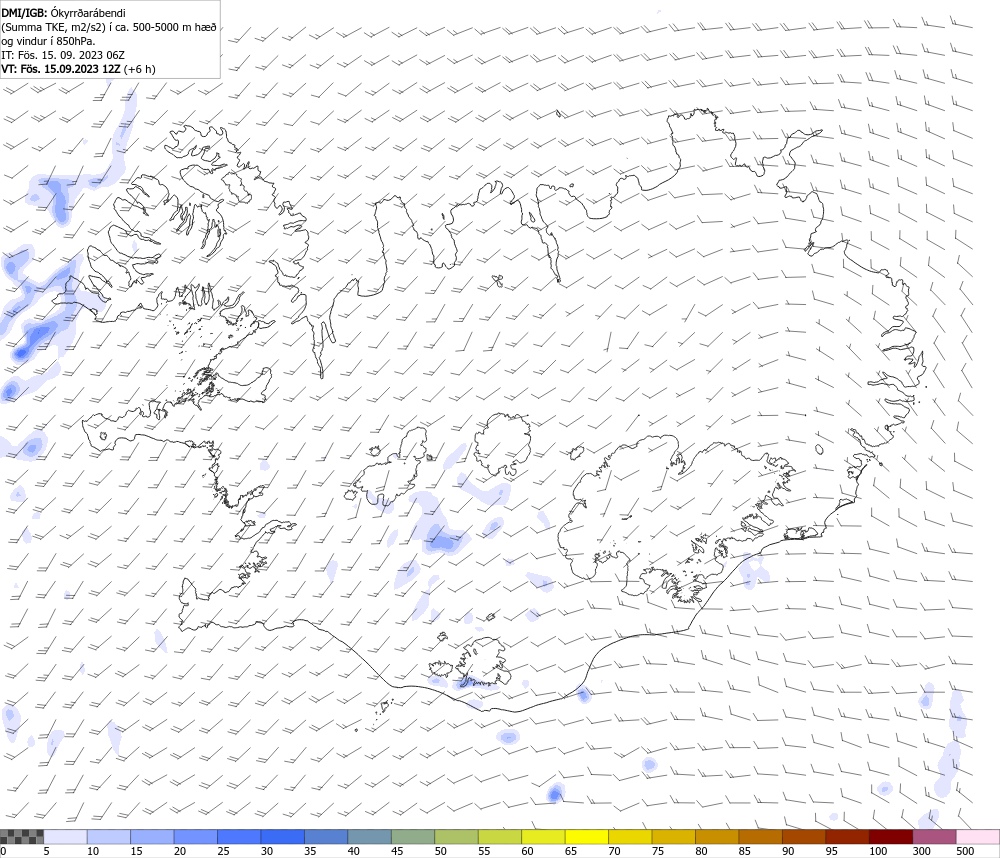Select gray-blue swatch between 40 and 45
The width and height of the screenshot is (1000, 858).
[x=369, y=837]
